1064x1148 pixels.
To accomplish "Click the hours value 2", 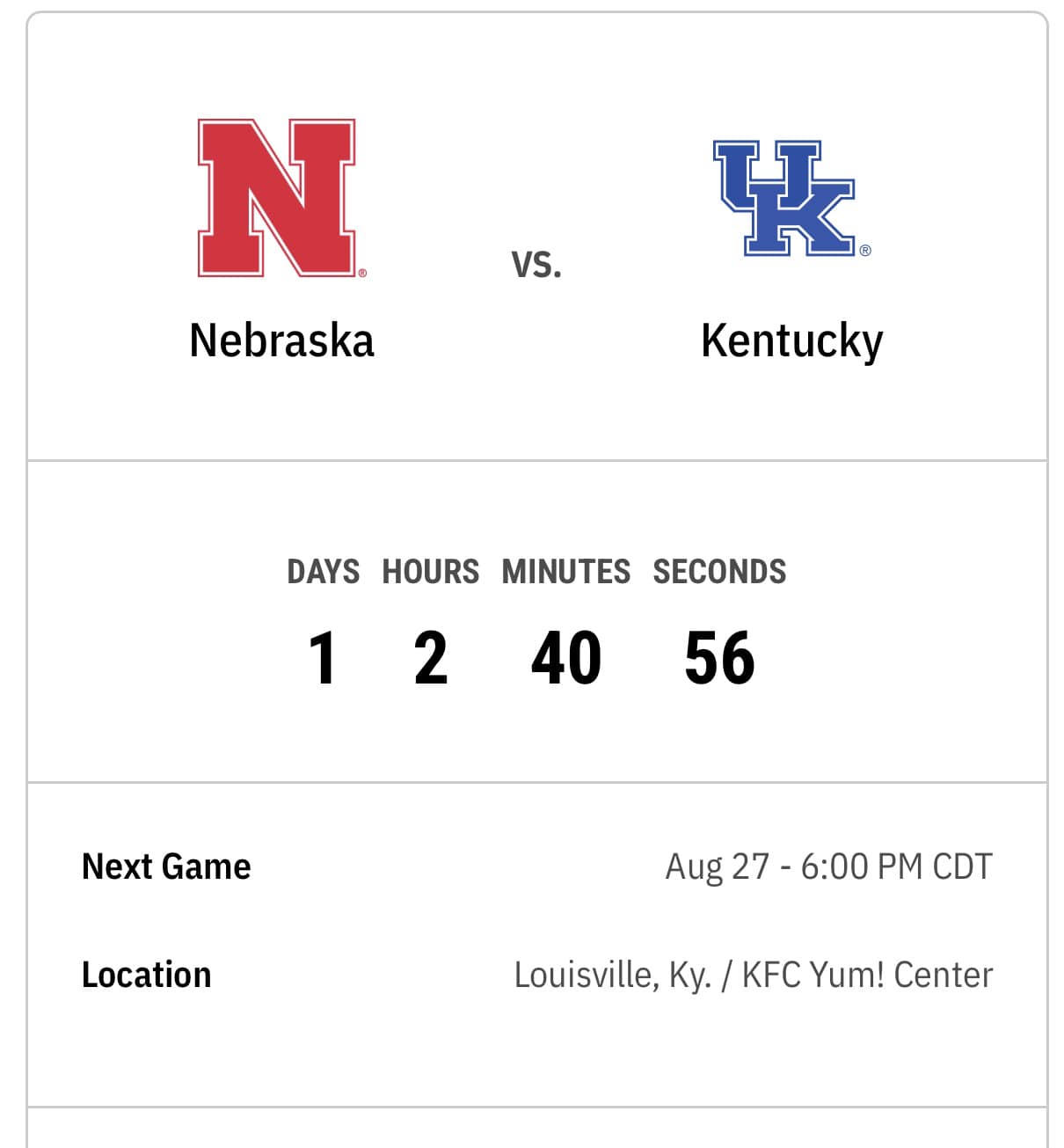I will (431, 658).
